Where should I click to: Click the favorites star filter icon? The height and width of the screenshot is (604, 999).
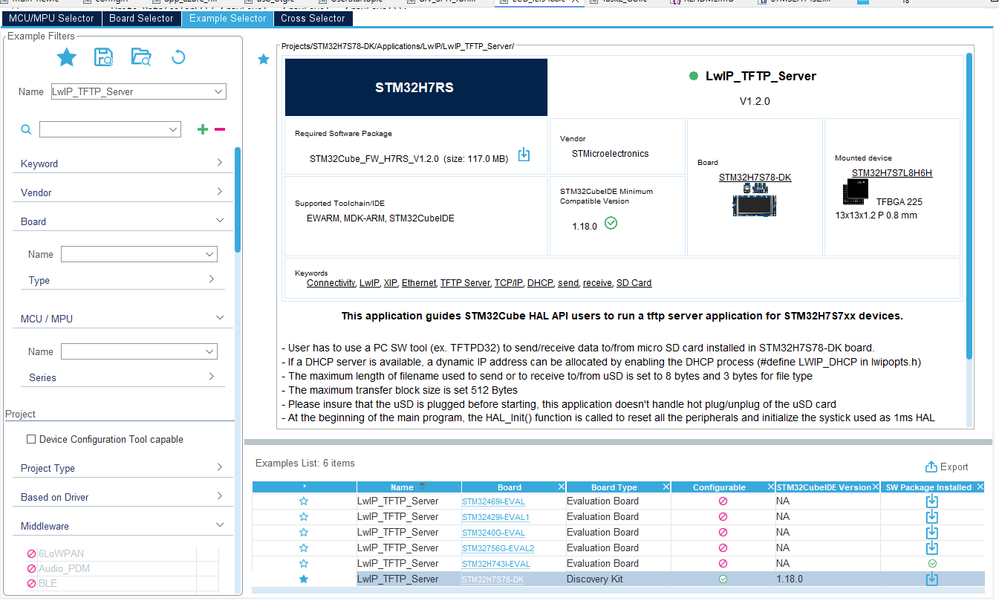click(x=66, y=57)
